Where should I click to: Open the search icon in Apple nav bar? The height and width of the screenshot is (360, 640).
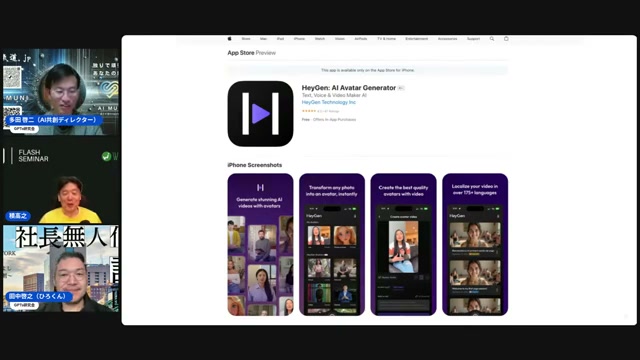492,39
